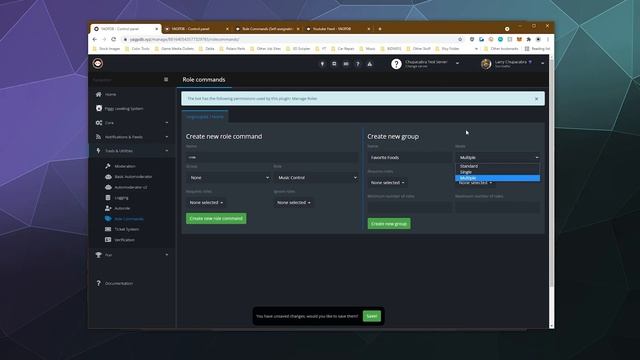
Task: Open the Role dropdown showing Music Control
Action: (x=316, y=178)
